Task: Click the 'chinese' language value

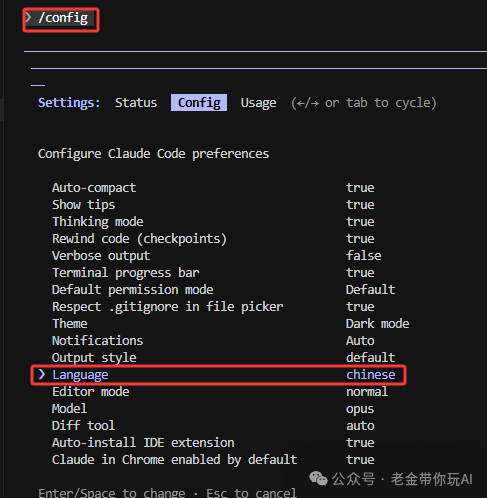Action: [x=371, y=375]
